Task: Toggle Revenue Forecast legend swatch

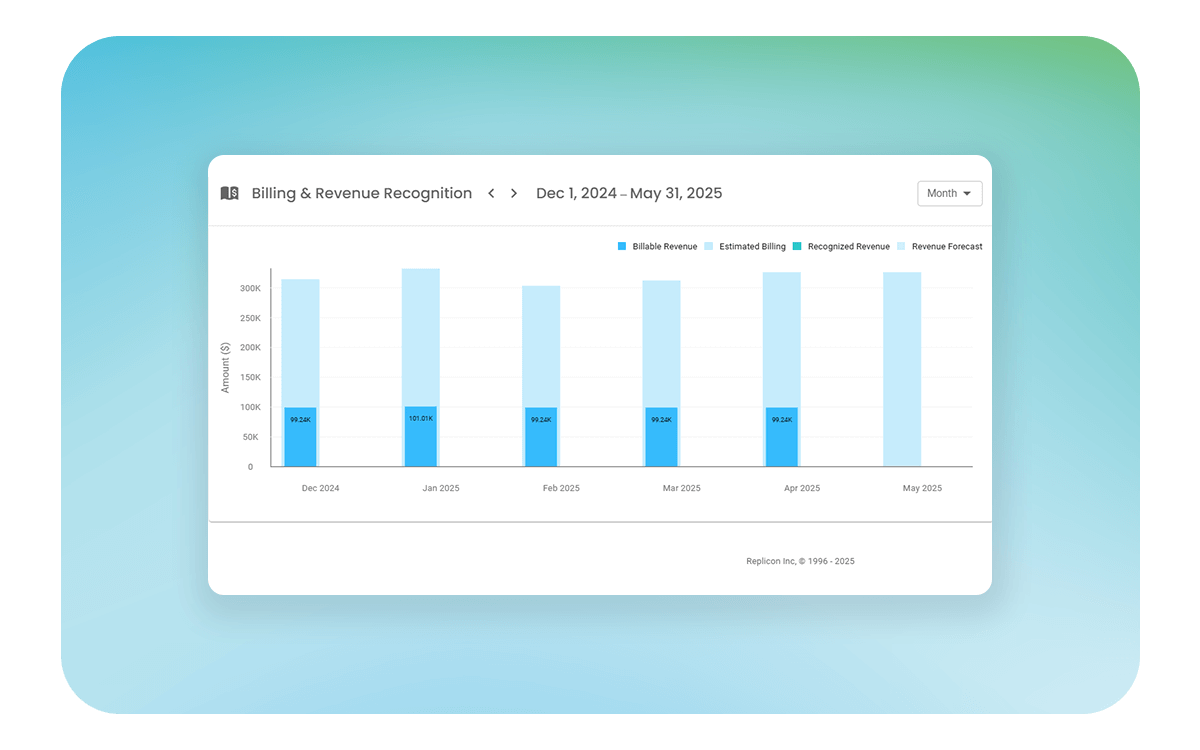Action: coord(901,246)
